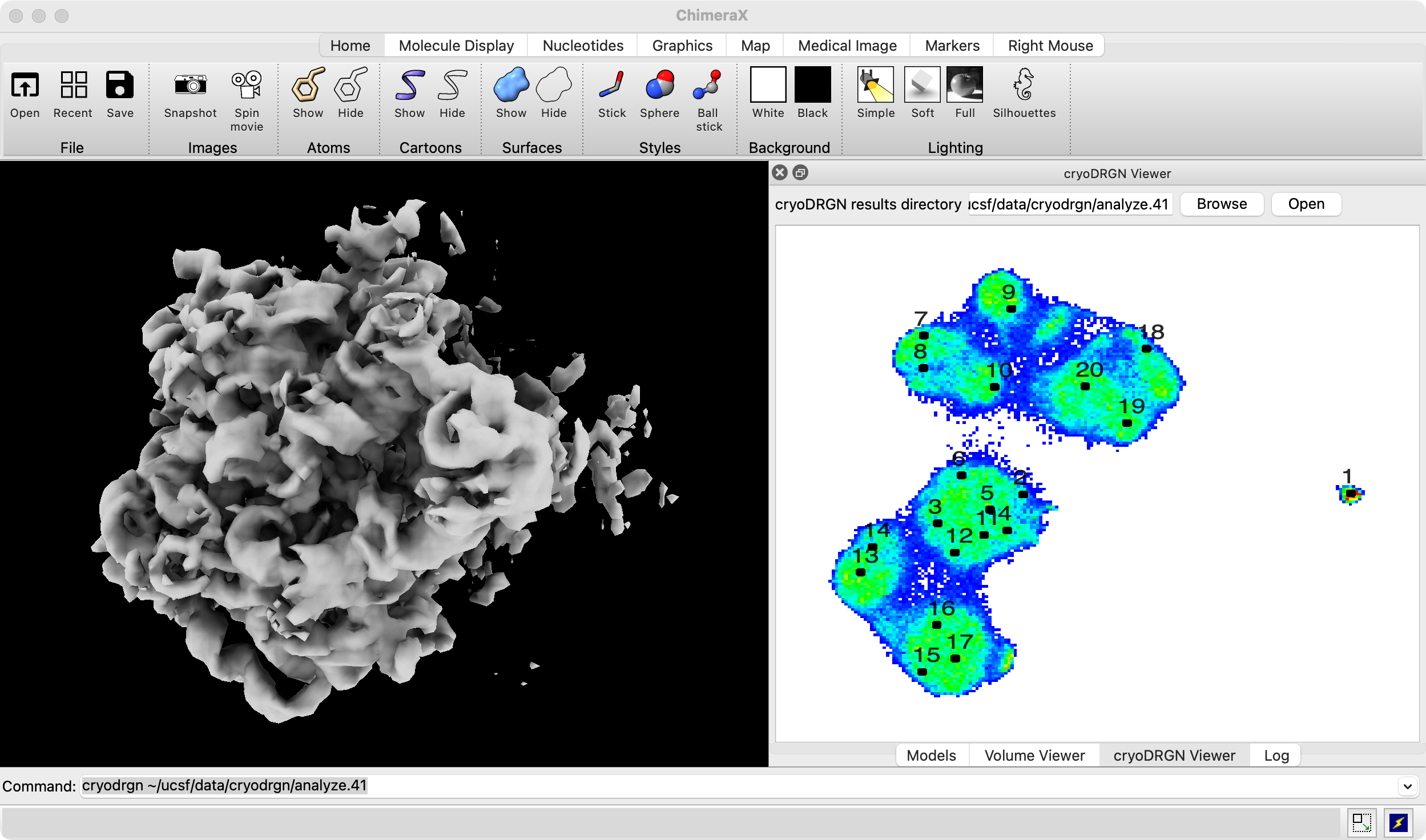Click in the cryoDRGN results directory field

tap(1070, 204)
